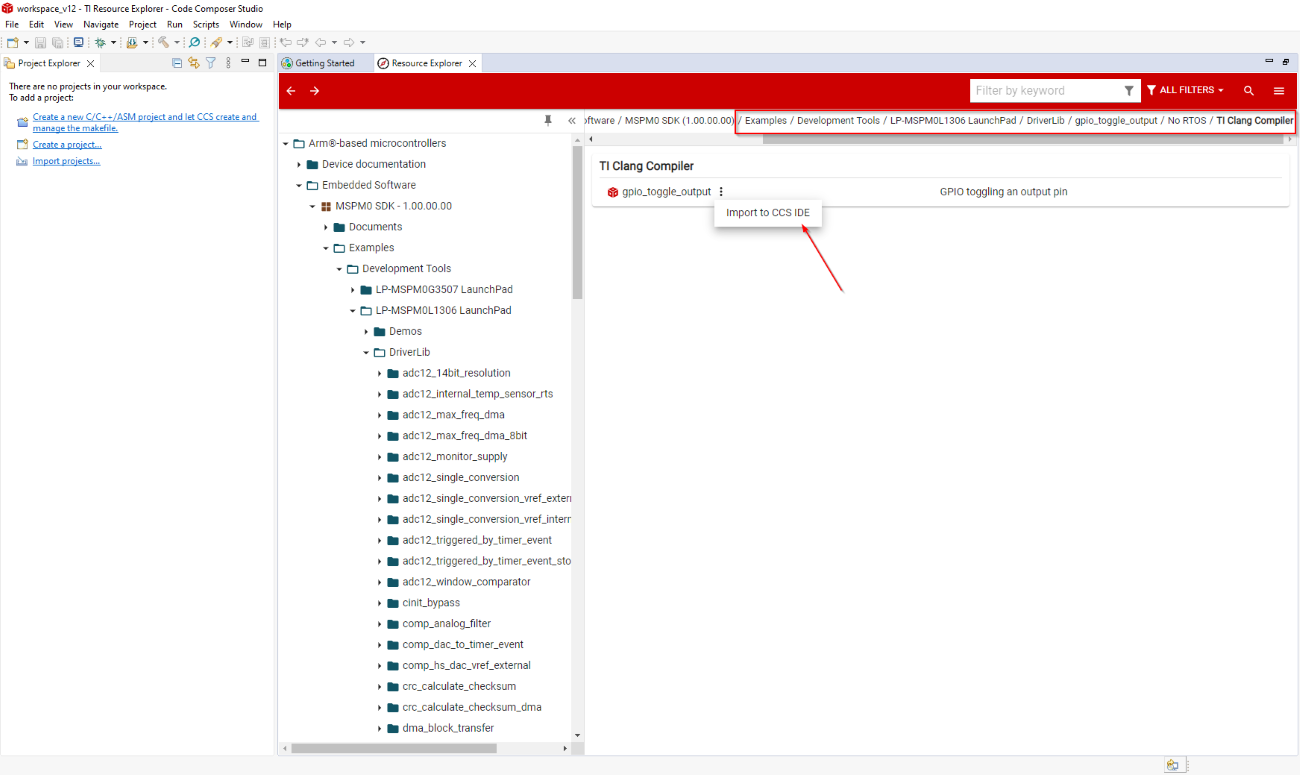Switch to the Getting Started tab

point(324,63)
